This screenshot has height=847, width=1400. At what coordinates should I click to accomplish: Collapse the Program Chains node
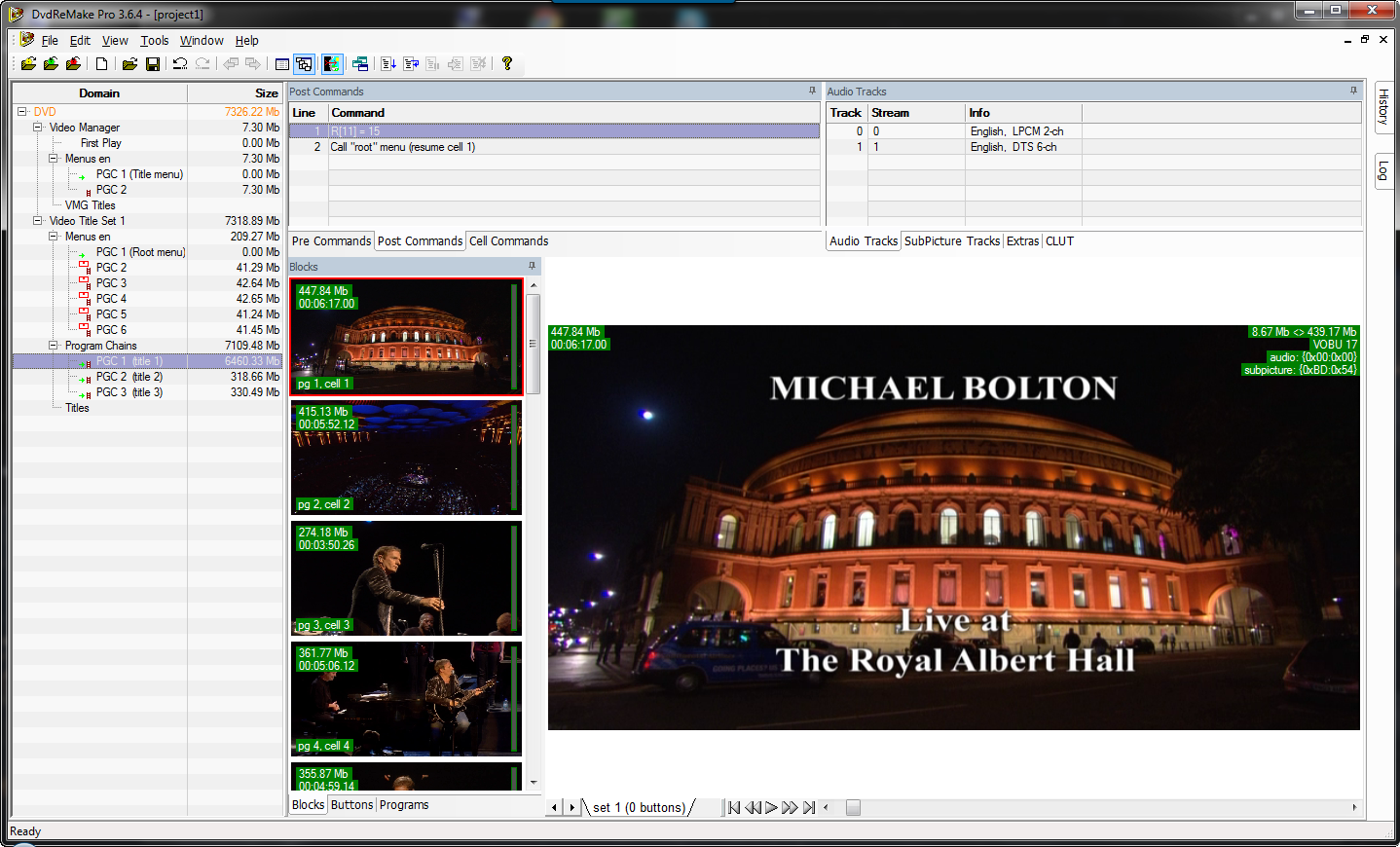[53, 346]
